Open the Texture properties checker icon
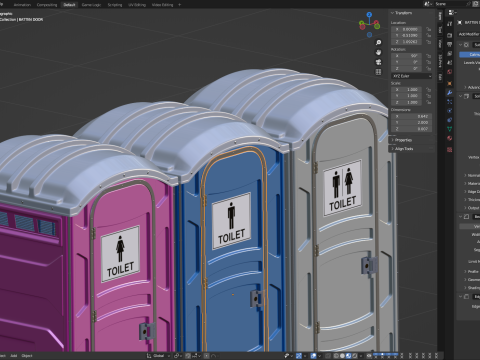 [450, 150]
